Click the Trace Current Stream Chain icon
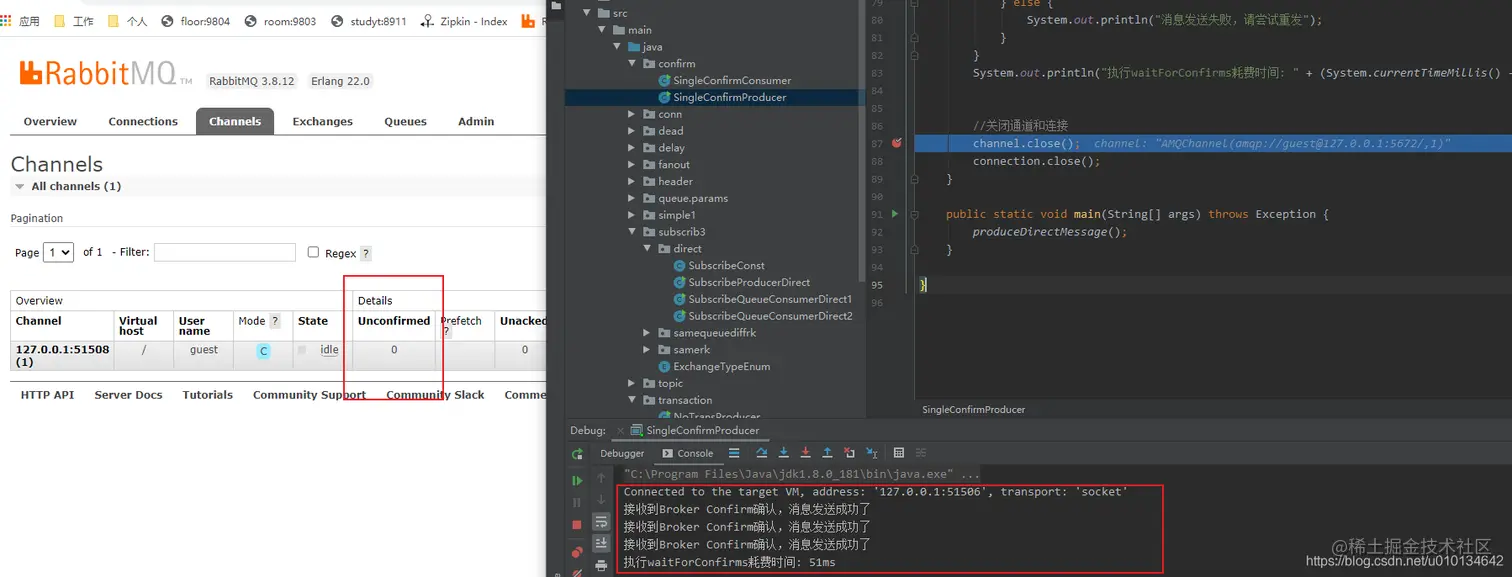Viewport: 1512px width, 577px height. [x=921, y=453]
